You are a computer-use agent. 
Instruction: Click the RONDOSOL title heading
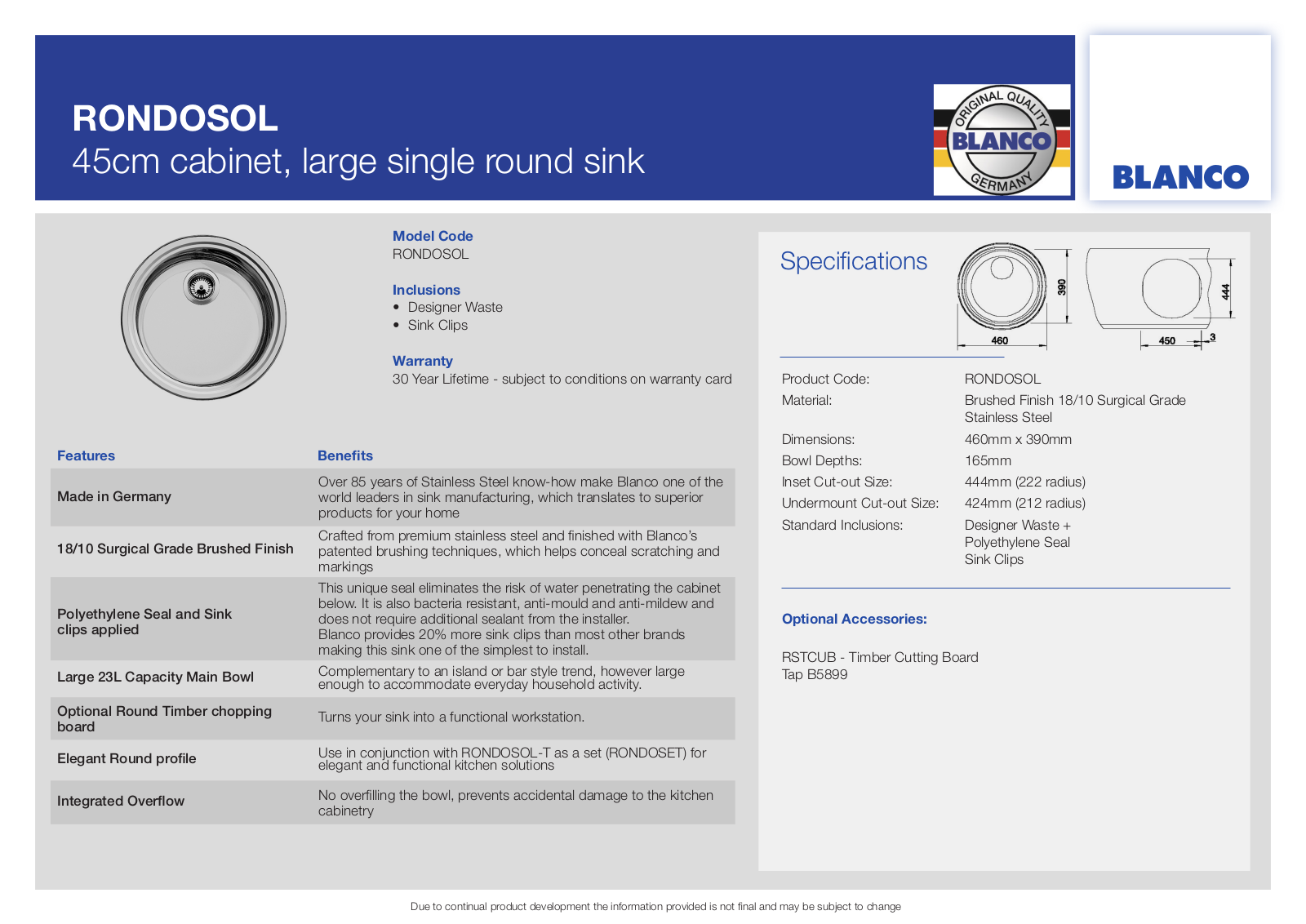click(175, 118)
